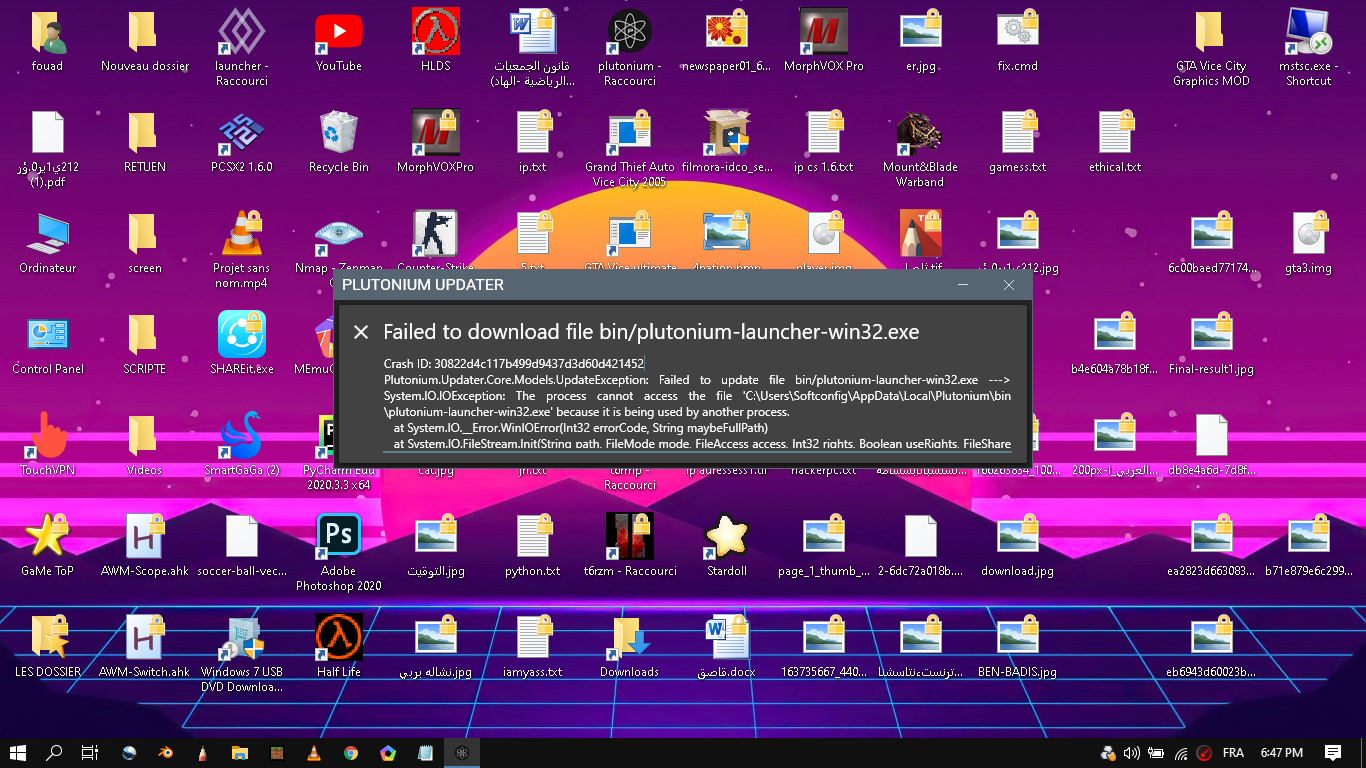The height and width of the screenshot is (768, 1366).
Task: Open the Control Panel icon
Action: pyautogui.click(x=47, y=344)
